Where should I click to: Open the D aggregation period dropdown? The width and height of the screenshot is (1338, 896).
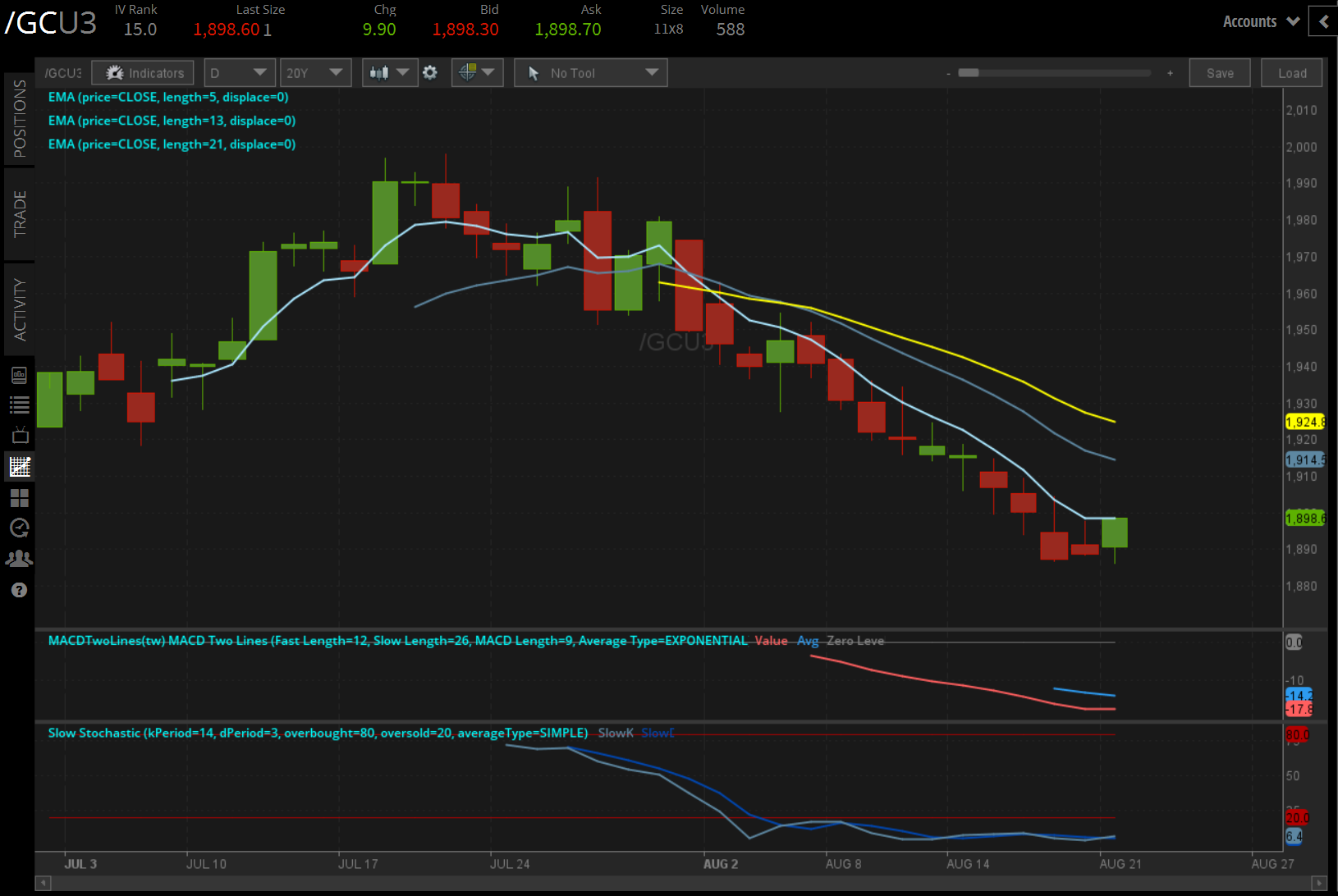(239, 73)
